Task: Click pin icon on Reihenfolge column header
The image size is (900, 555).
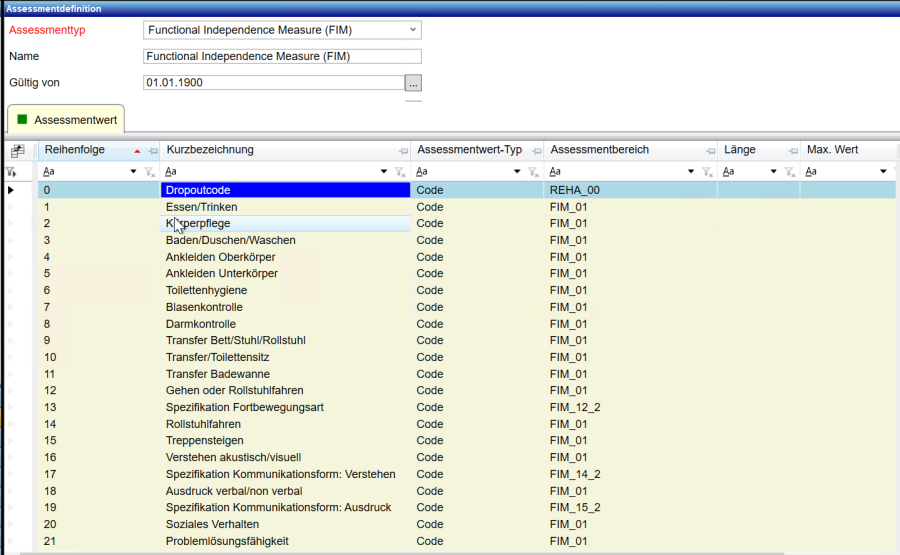Action: (153, 151)
